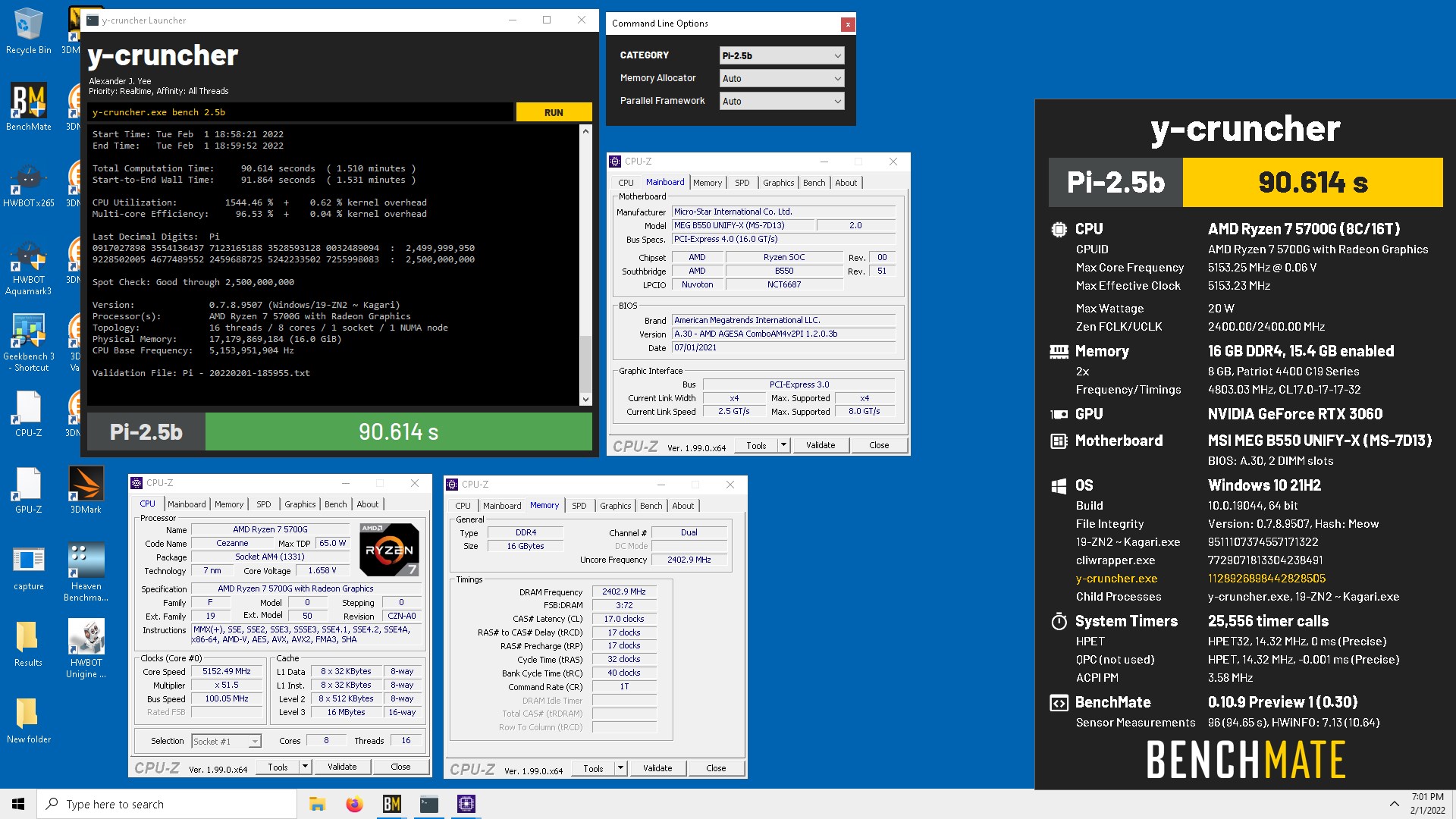This screenshot has width=1456, height=819.
Task: Click Validate in CPU tab CPU-Z window
Action: 342,767
